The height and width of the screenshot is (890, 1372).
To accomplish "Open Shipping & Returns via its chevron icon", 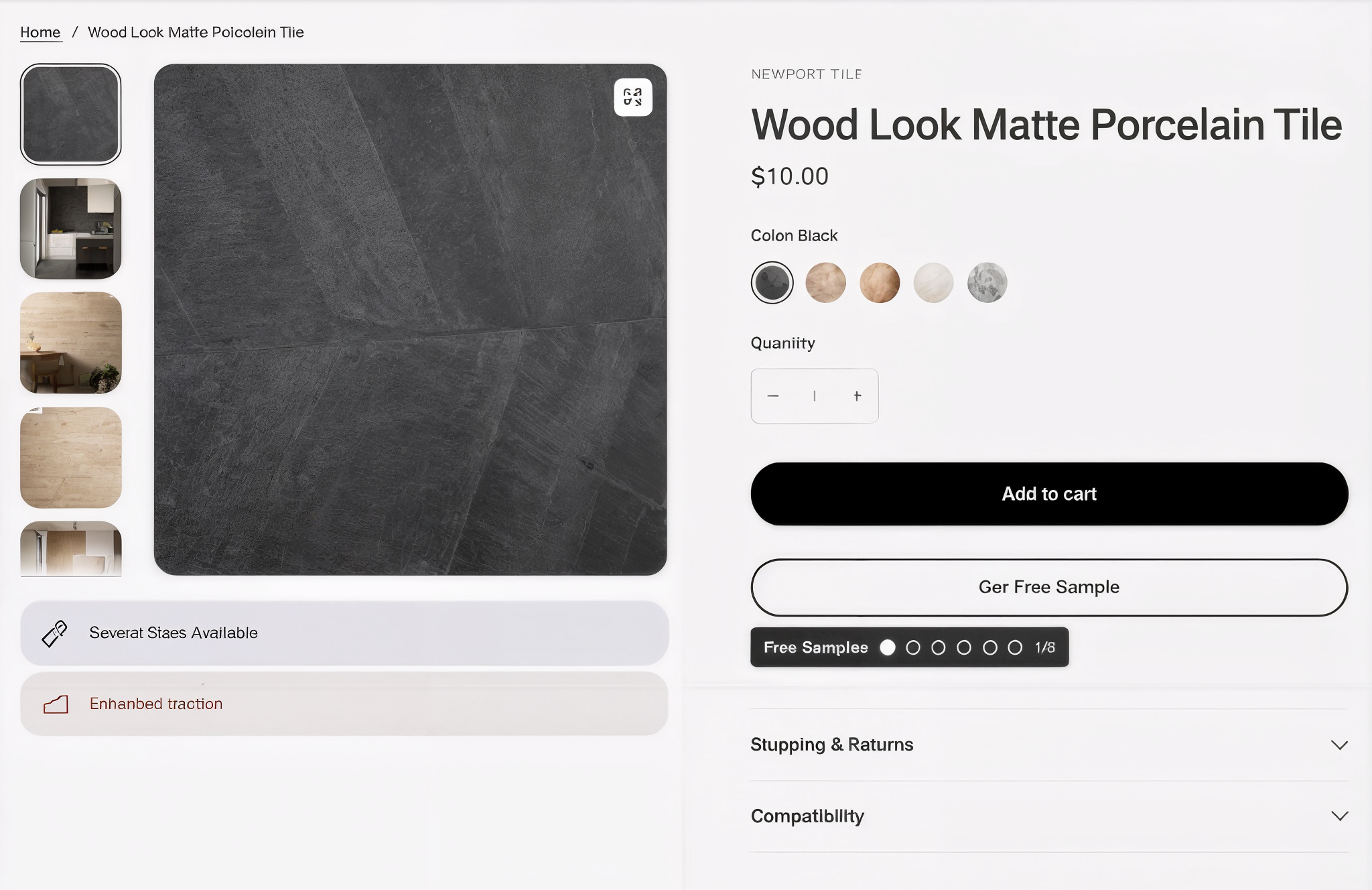I will coord(1339,745).
